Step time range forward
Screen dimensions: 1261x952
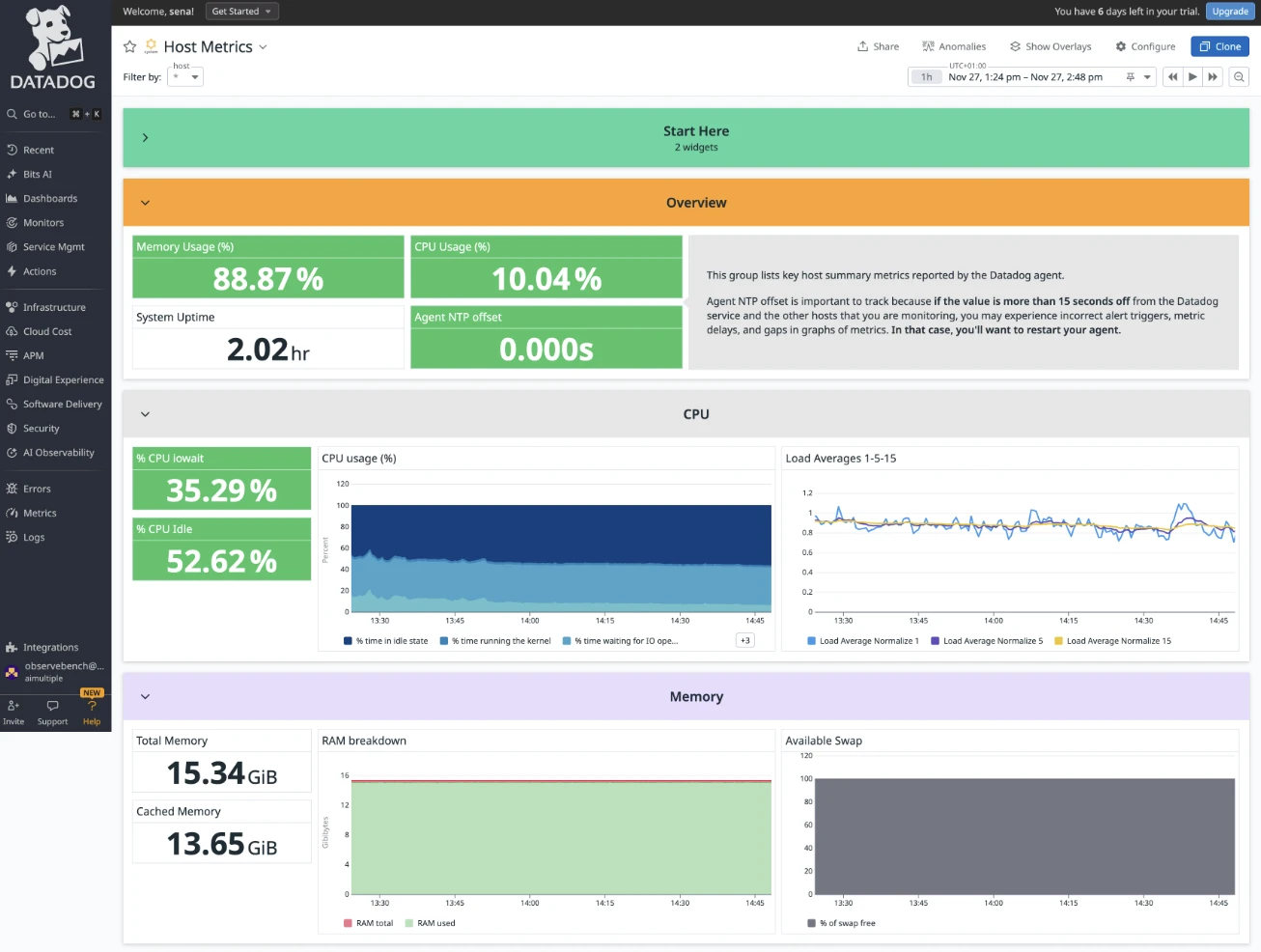[x=1213, y=77]
